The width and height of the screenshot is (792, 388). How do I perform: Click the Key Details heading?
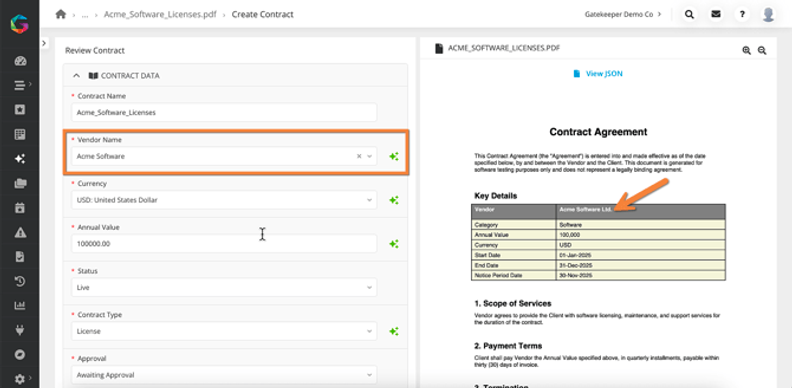click(496, 196)
